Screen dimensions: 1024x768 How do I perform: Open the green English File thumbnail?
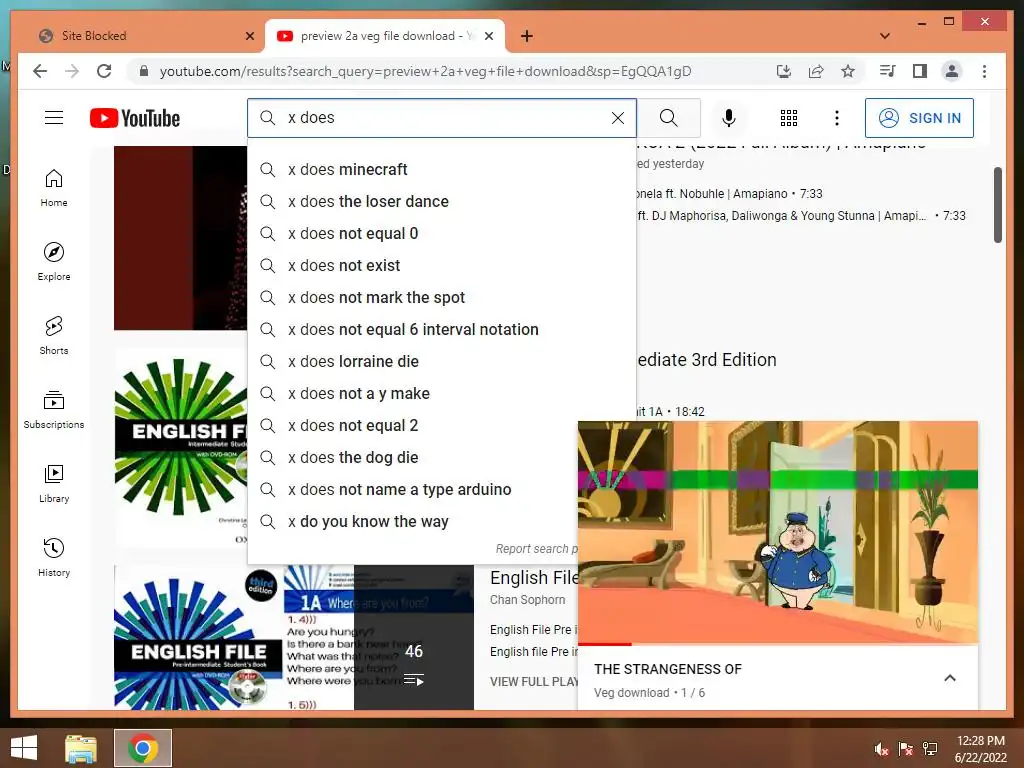coord(181,447)
